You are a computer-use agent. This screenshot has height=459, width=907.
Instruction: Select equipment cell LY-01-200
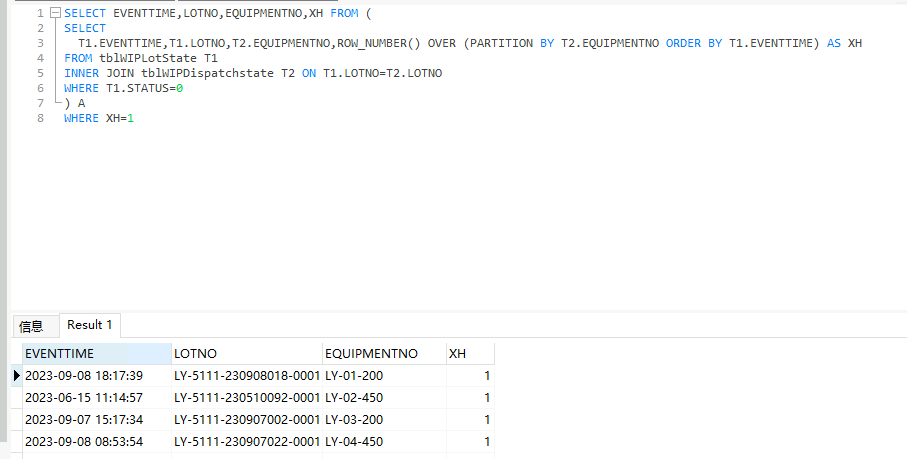click(384, 376)
